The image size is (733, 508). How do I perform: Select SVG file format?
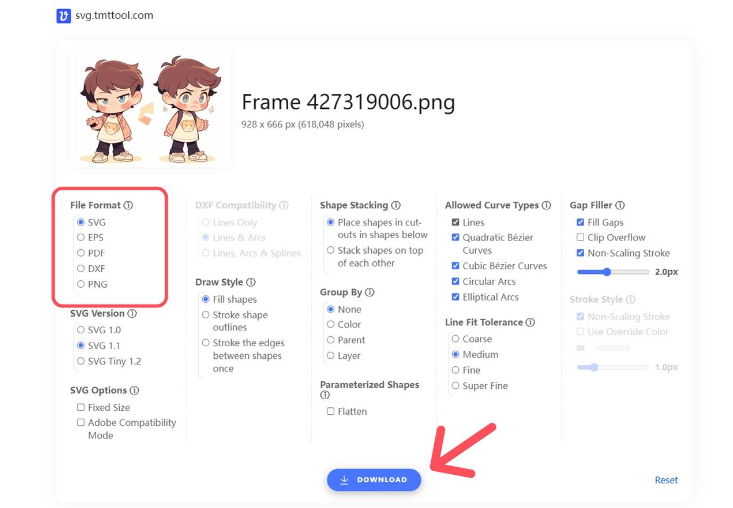pyautogui.click(x=81, y=222)
